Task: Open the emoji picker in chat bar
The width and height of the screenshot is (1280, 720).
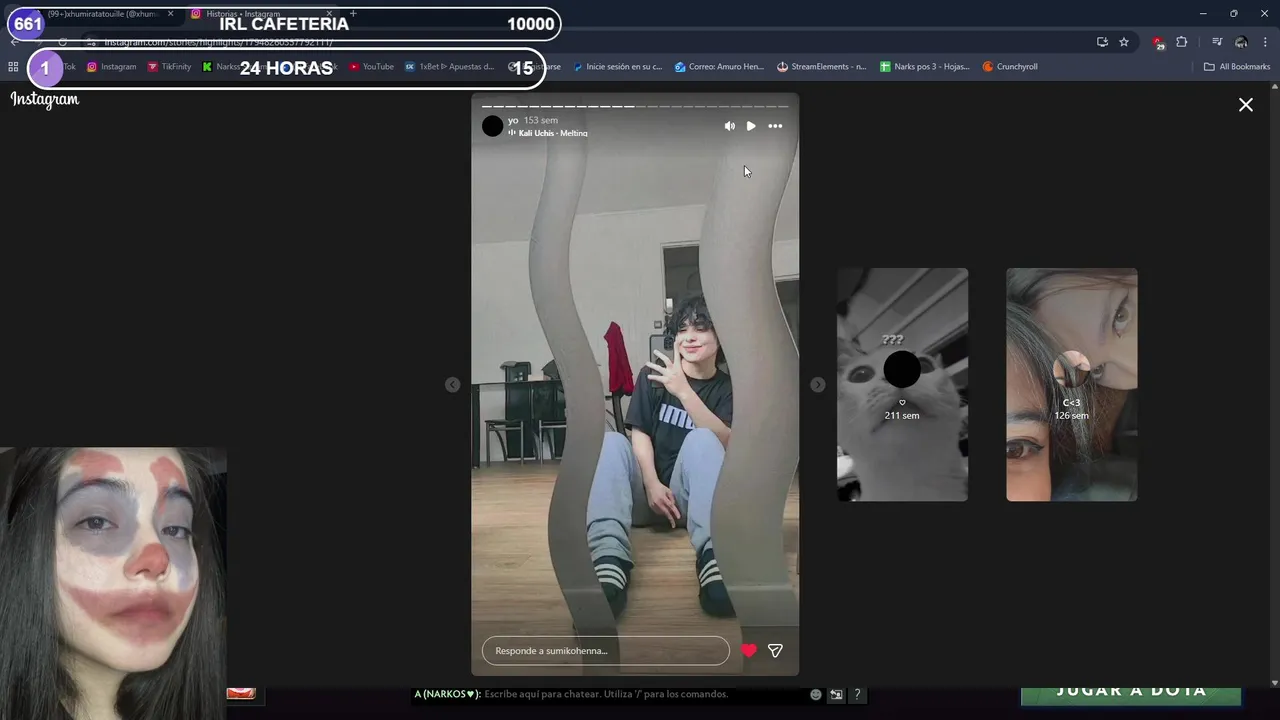Action: (x=816, y=694)
